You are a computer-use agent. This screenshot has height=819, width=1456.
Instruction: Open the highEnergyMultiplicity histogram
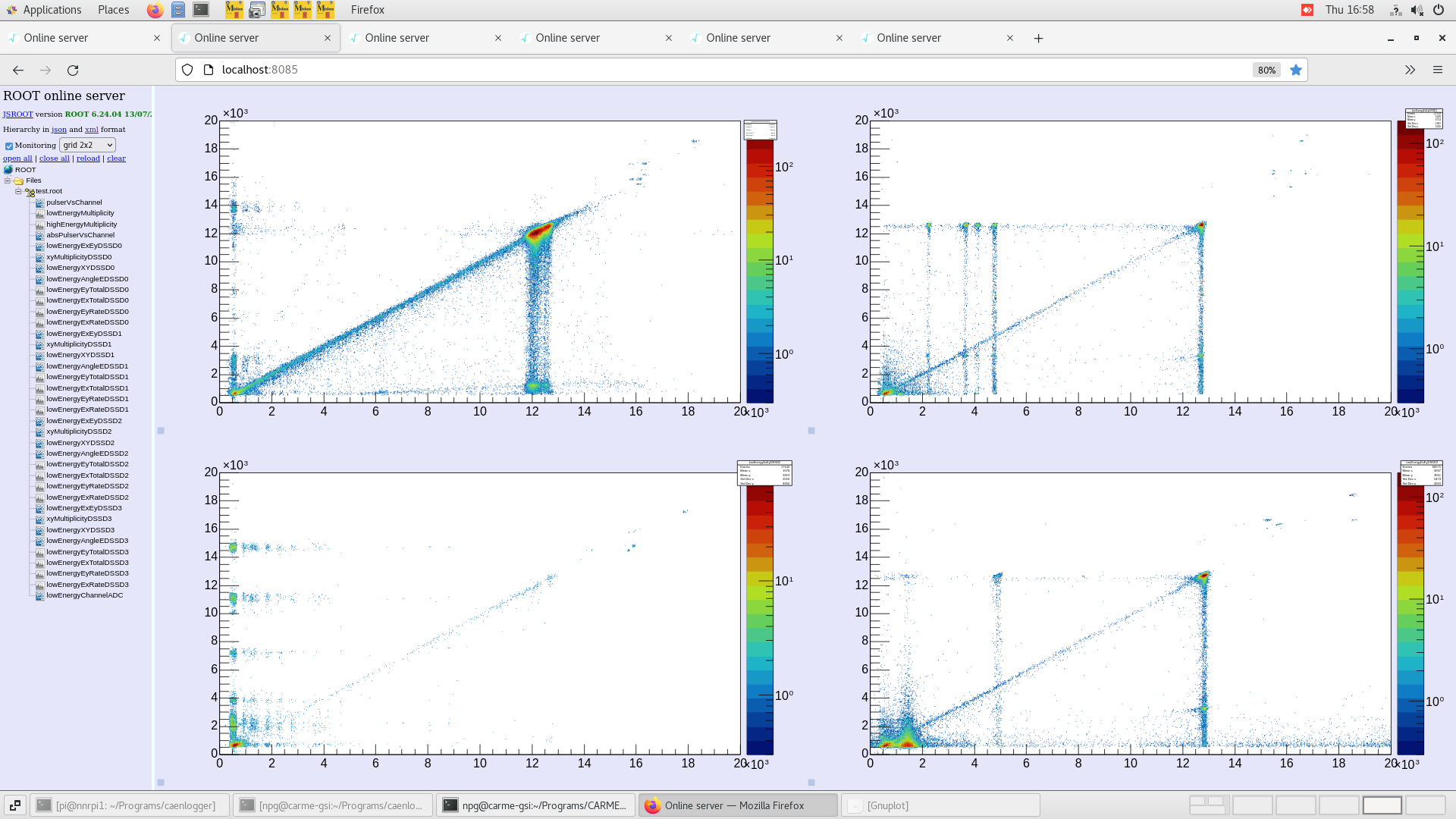point(80,224)
